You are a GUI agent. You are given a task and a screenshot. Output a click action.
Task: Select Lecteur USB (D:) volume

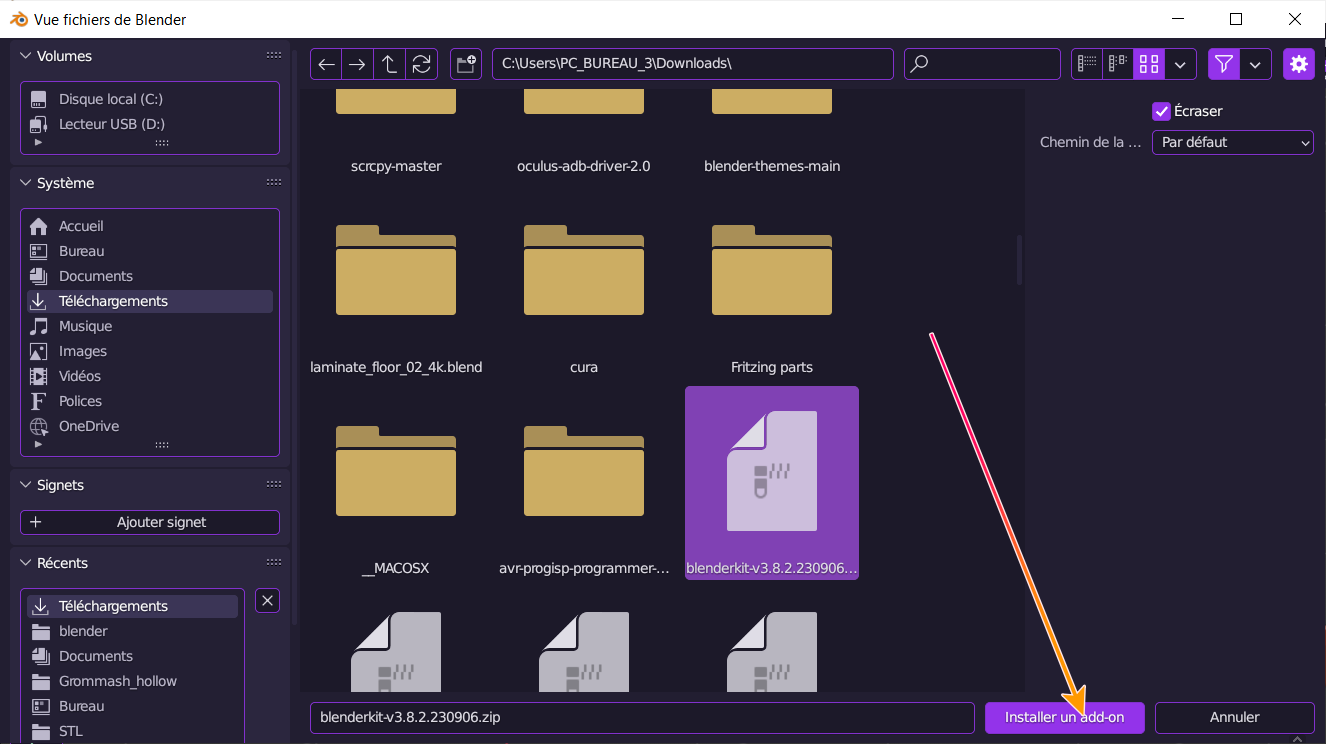(150, 124)
